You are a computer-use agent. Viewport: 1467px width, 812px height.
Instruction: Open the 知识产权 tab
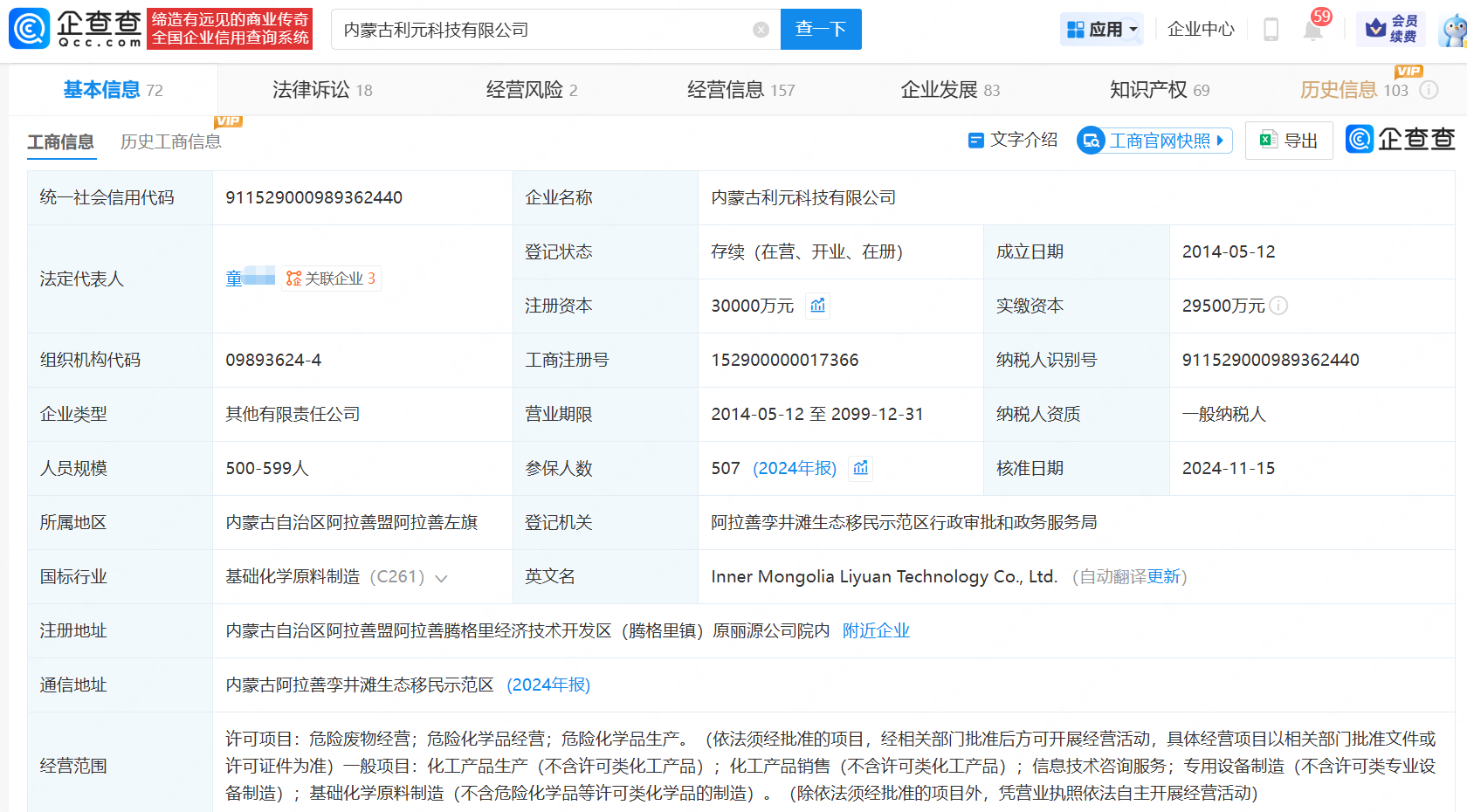click(1159, 90)
